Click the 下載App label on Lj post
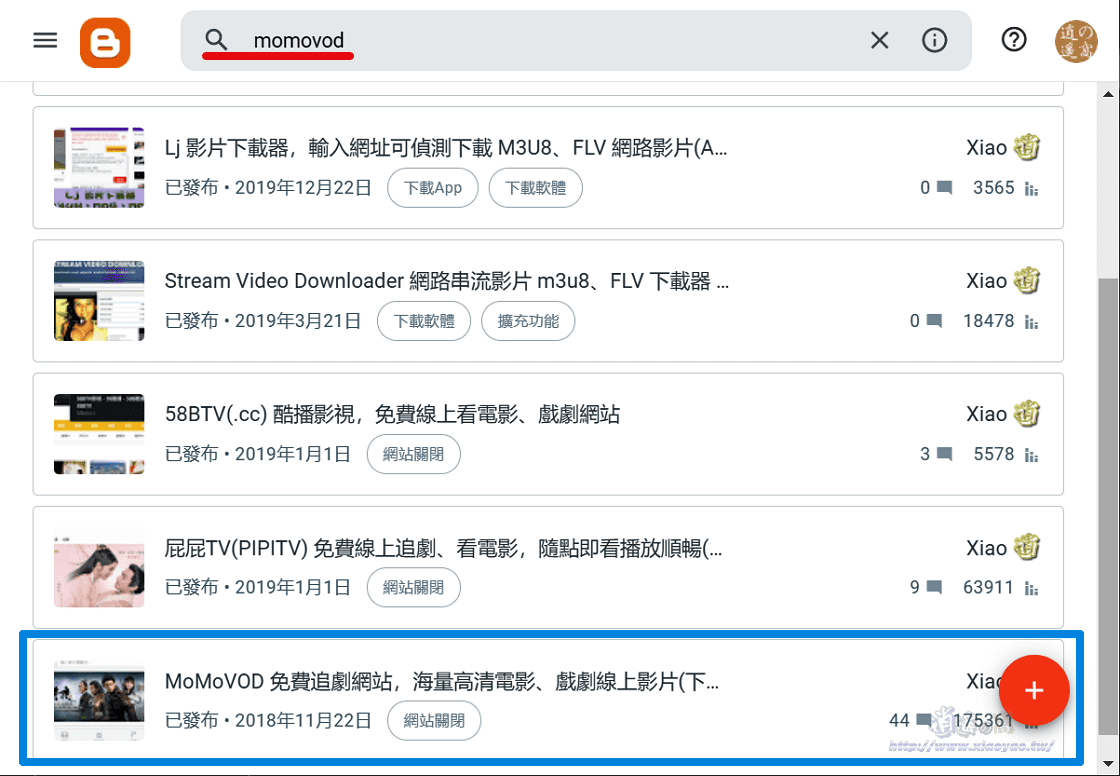The image size is (1120, 776). point(433,188)
